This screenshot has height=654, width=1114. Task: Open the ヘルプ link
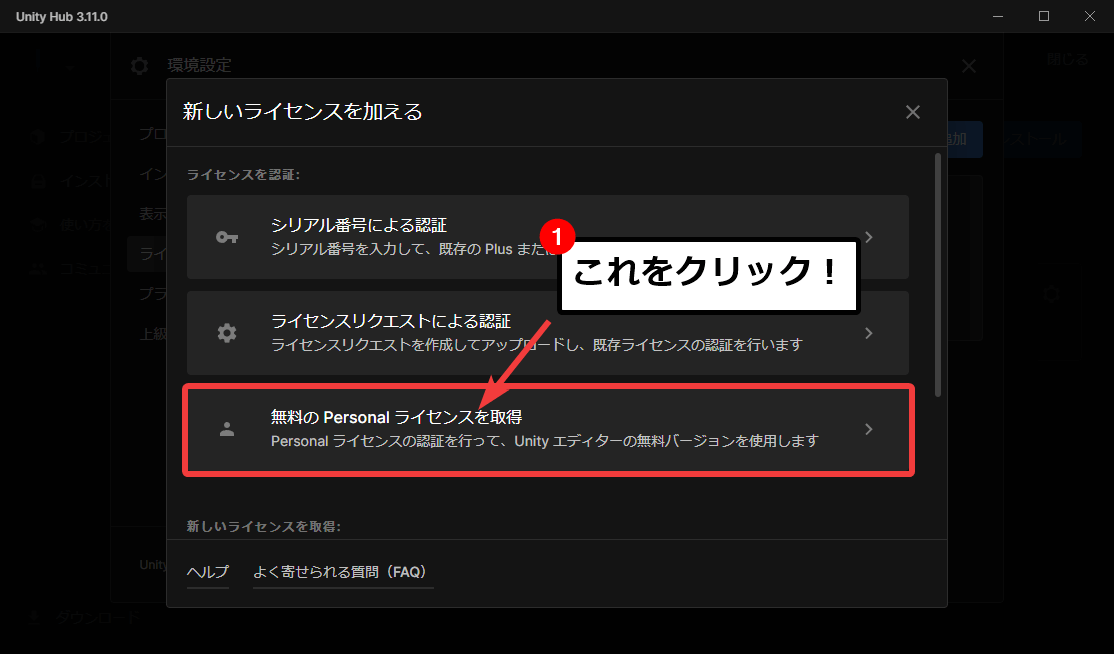pyautogui.click(x=207, y=572)
